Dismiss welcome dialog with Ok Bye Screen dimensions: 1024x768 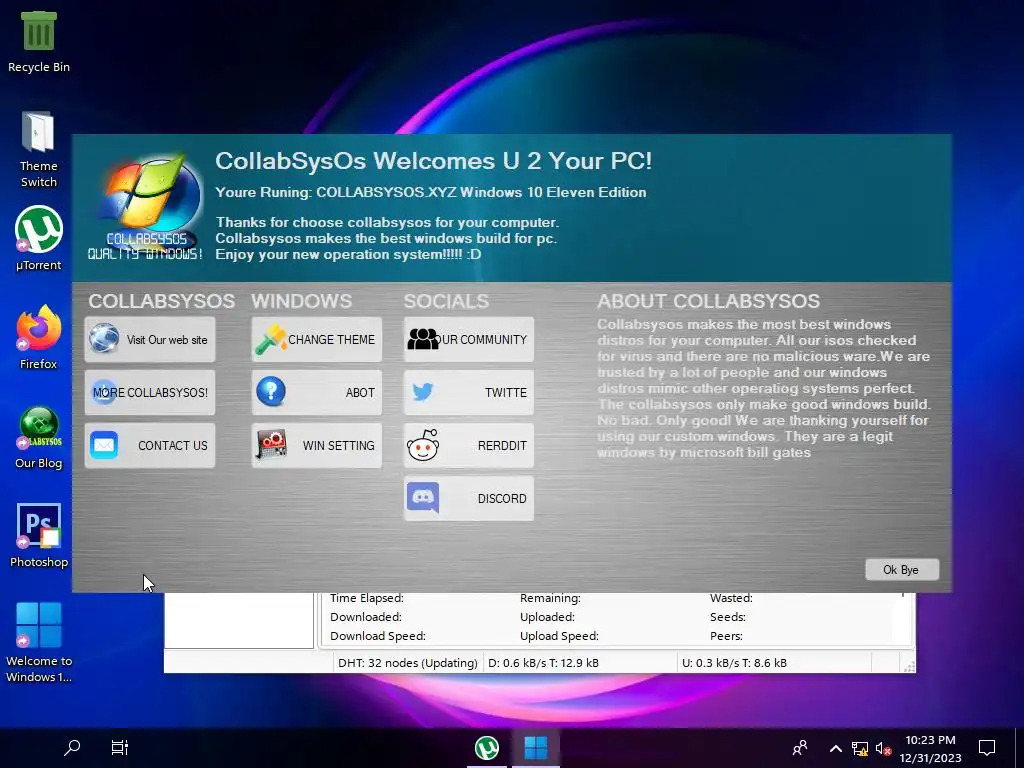[902, 569]
